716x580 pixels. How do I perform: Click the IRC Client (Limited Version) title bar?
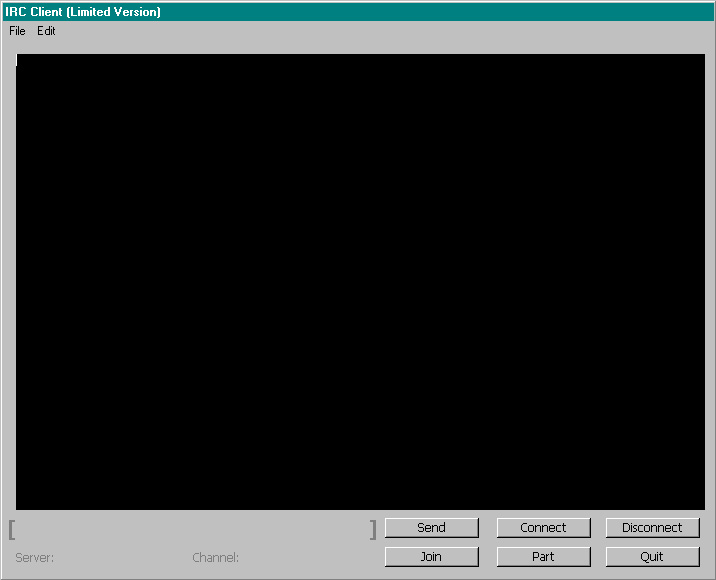358,12
